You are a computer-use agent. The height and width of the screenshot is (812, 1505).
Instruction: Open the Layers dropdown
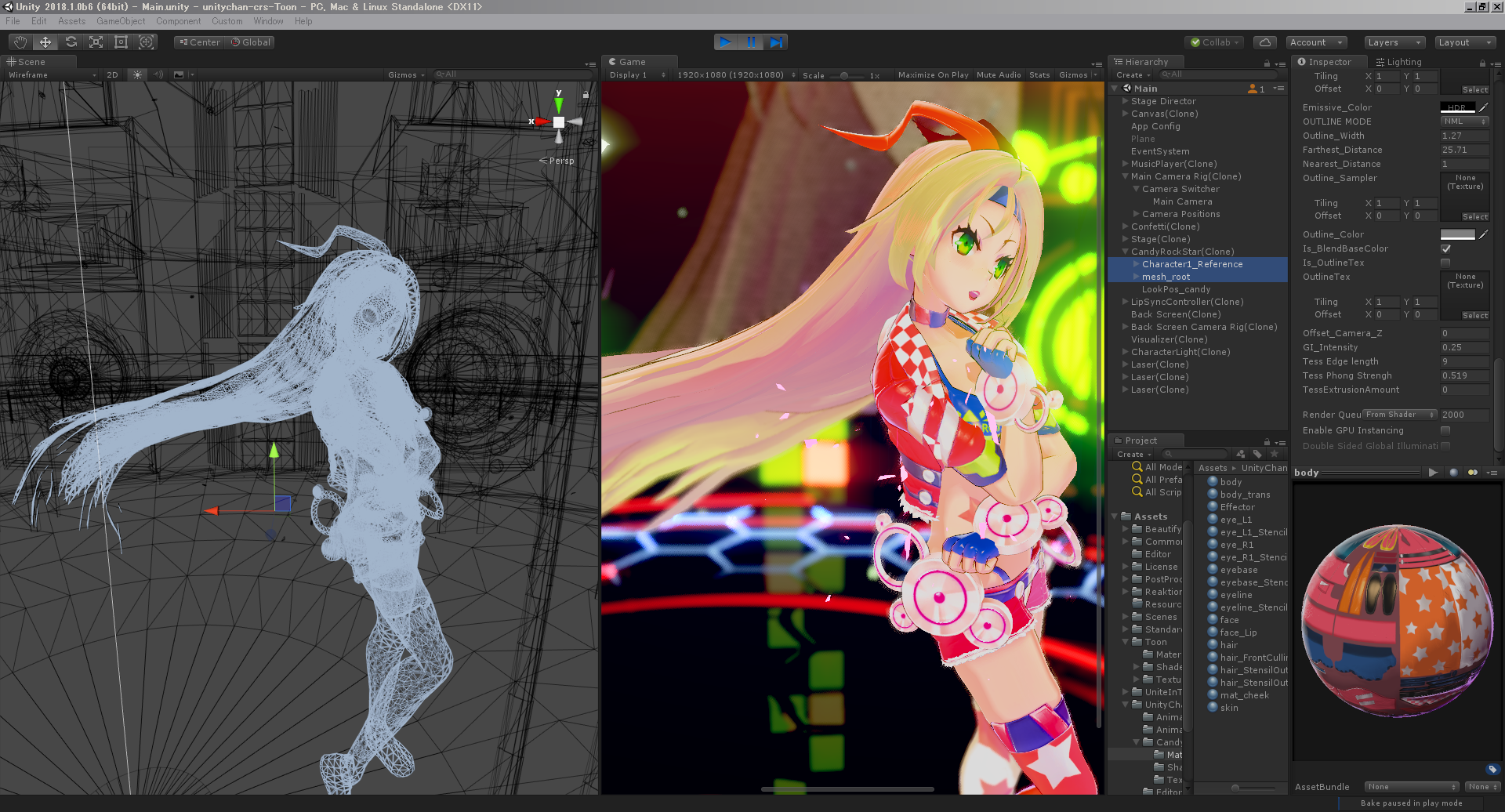click(x=1394, y=42)
